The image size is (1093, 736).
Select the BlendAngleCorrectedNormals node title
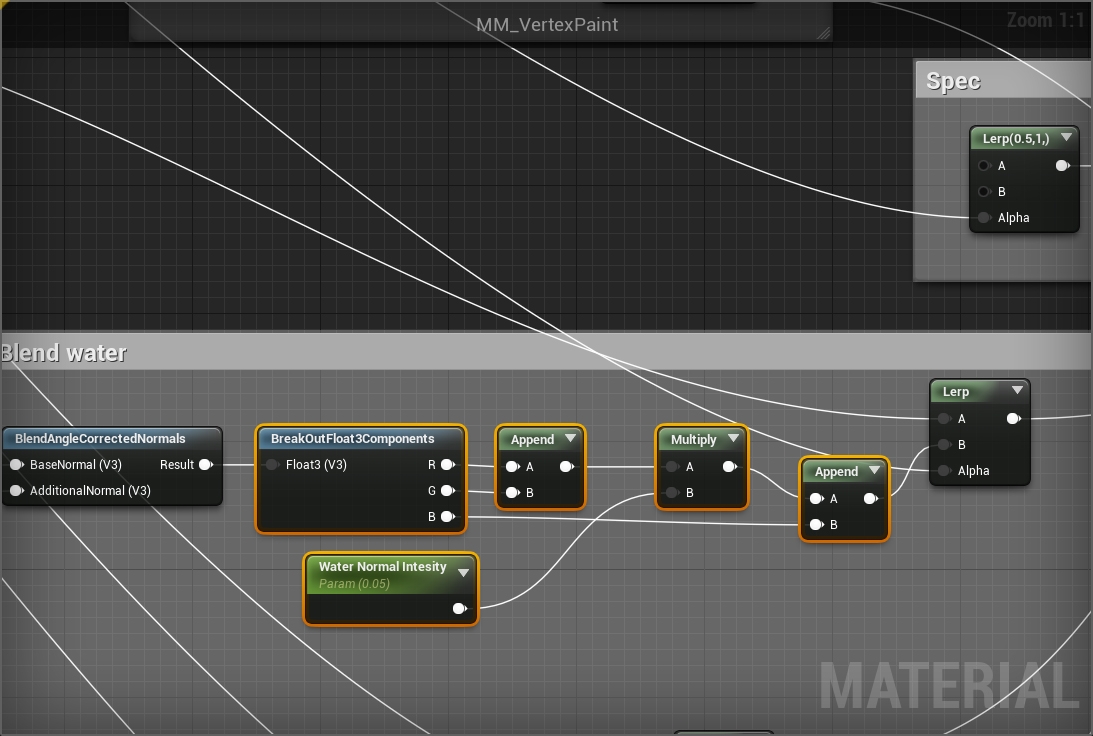pyautogui.click(x=100, y=438)
